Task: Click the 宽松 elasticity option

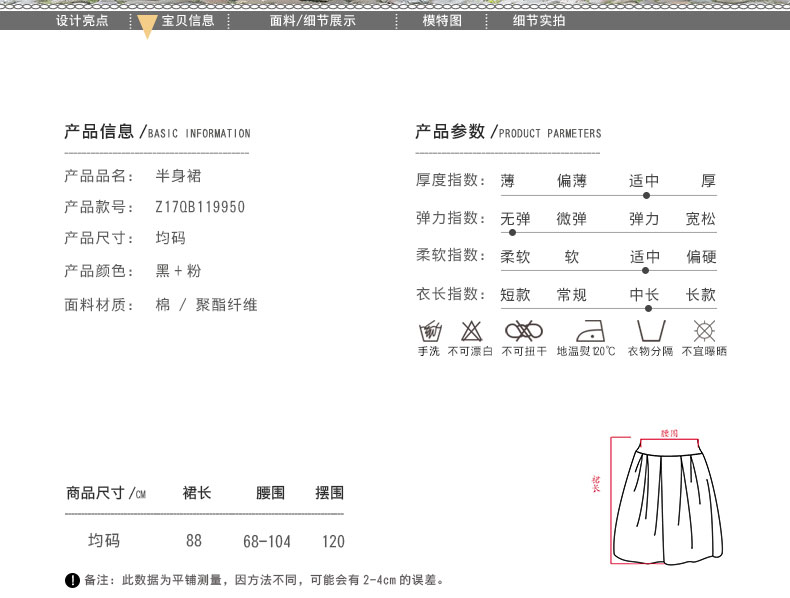Action: coord(701,219)
